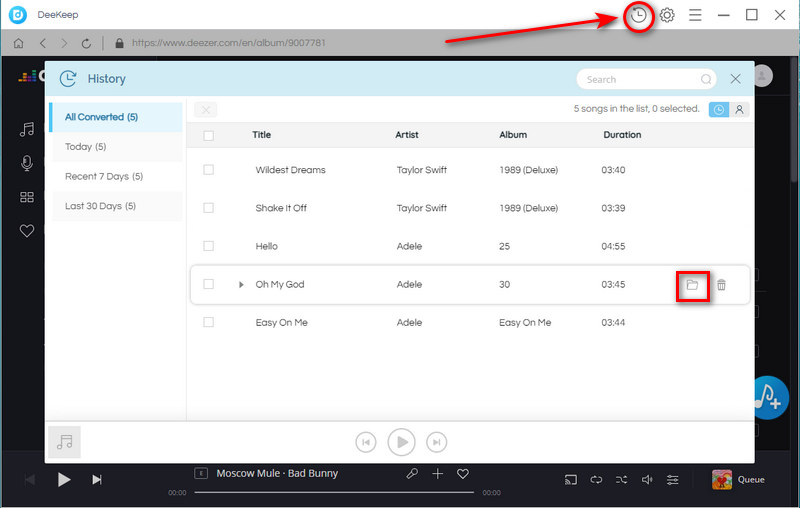The height and width of the screenshot is (508, 800).
Task: Open the Queue button with album art
Action: 738,479
